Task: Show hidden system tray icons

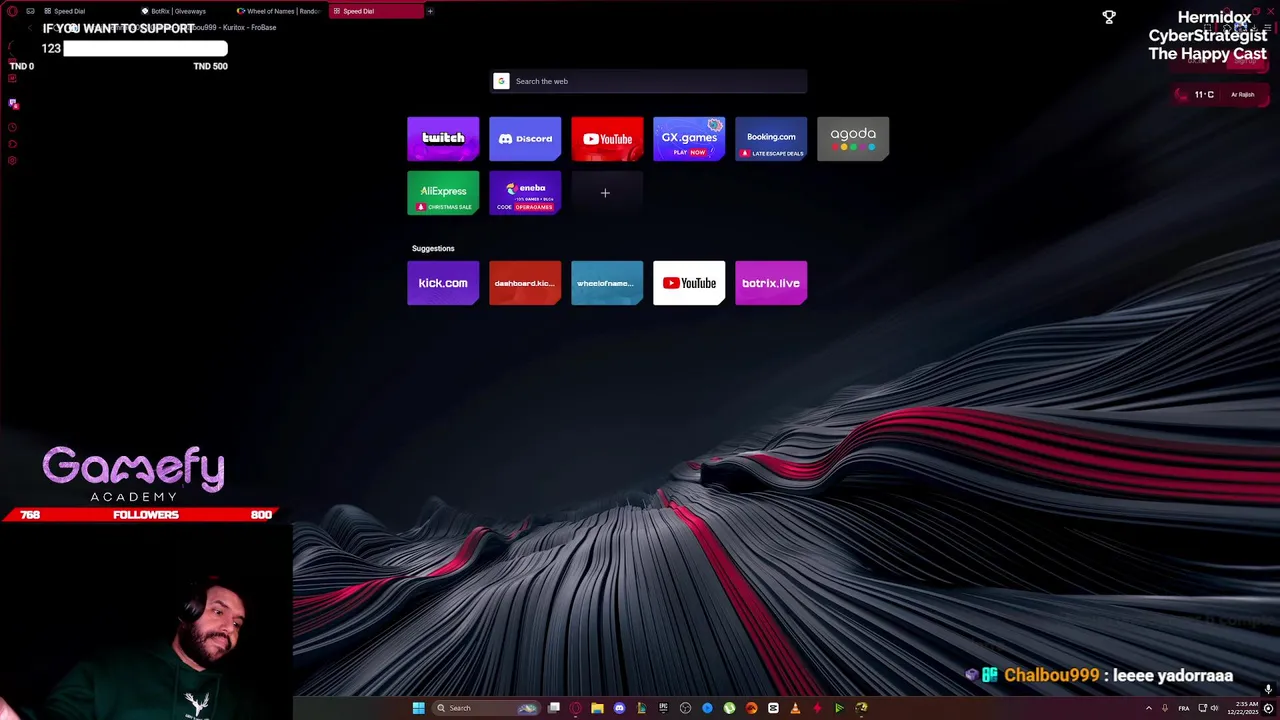Action: [x=1149, y=708]
